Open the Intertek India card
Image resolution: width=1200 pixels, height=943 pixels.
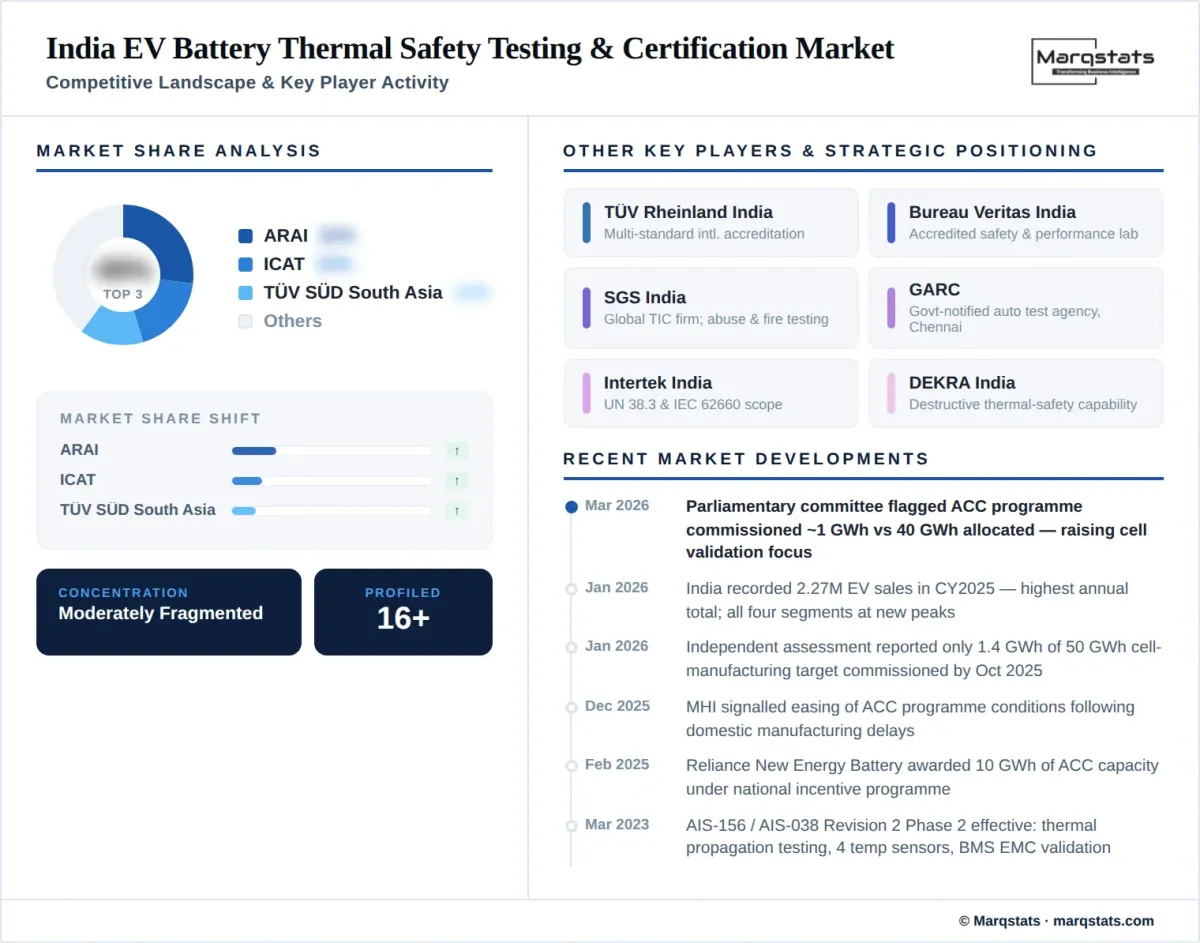click(x=711, y=393)
